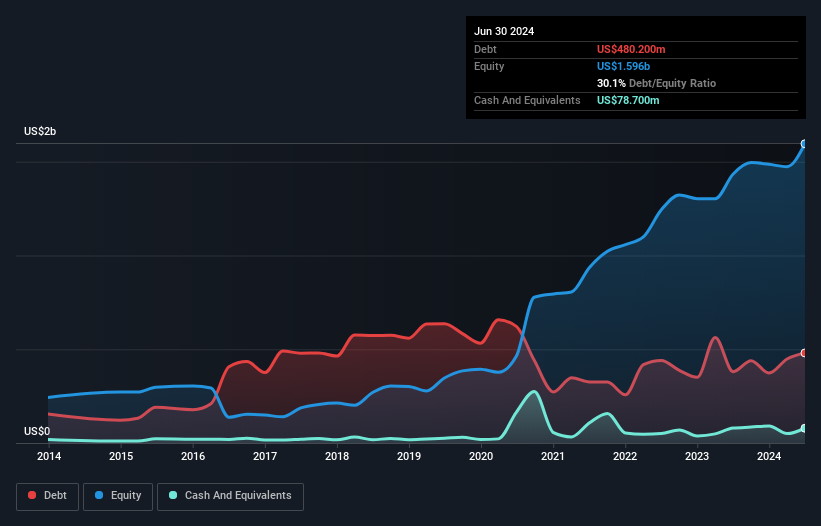The image size is (821, 526).
Task: Click the US$0 y-axis label
Action: tap(37, 431)
